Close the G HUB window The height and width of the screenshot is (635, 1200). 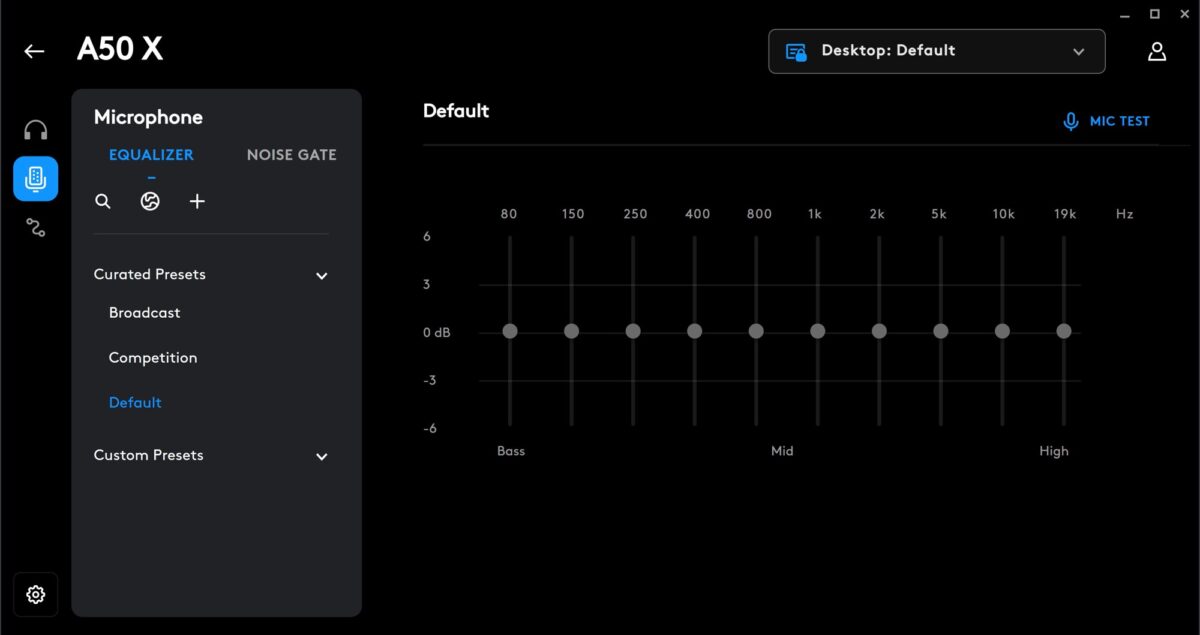(x=1184, y=14)
